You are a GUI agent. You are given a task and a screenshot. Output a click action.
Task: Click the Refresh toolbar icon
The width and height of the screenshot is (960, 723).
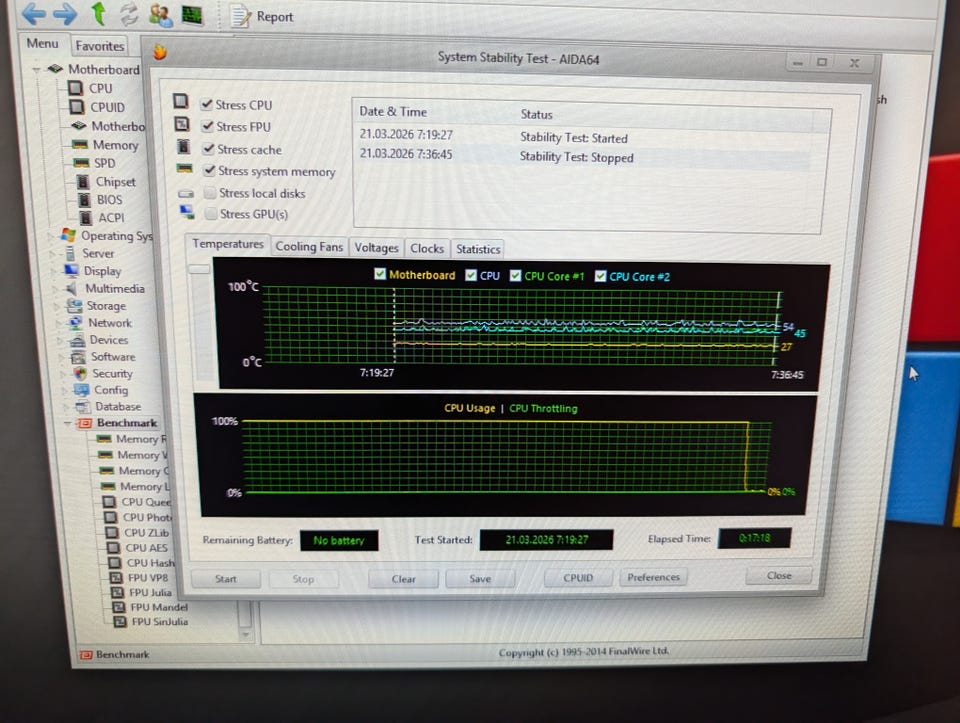(129, 15)
